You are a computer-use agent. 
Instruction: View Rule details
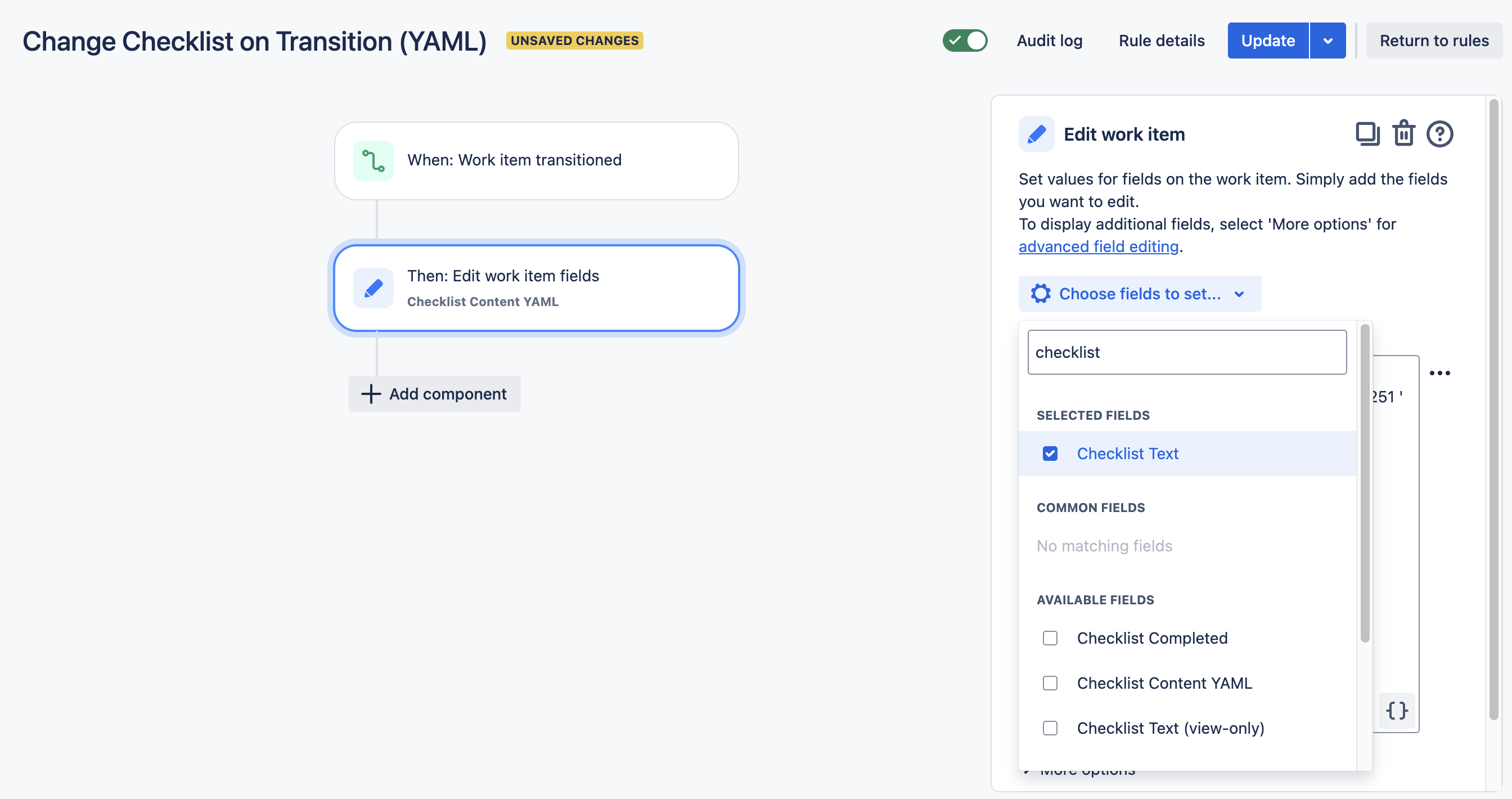[x=1161, y=40]
